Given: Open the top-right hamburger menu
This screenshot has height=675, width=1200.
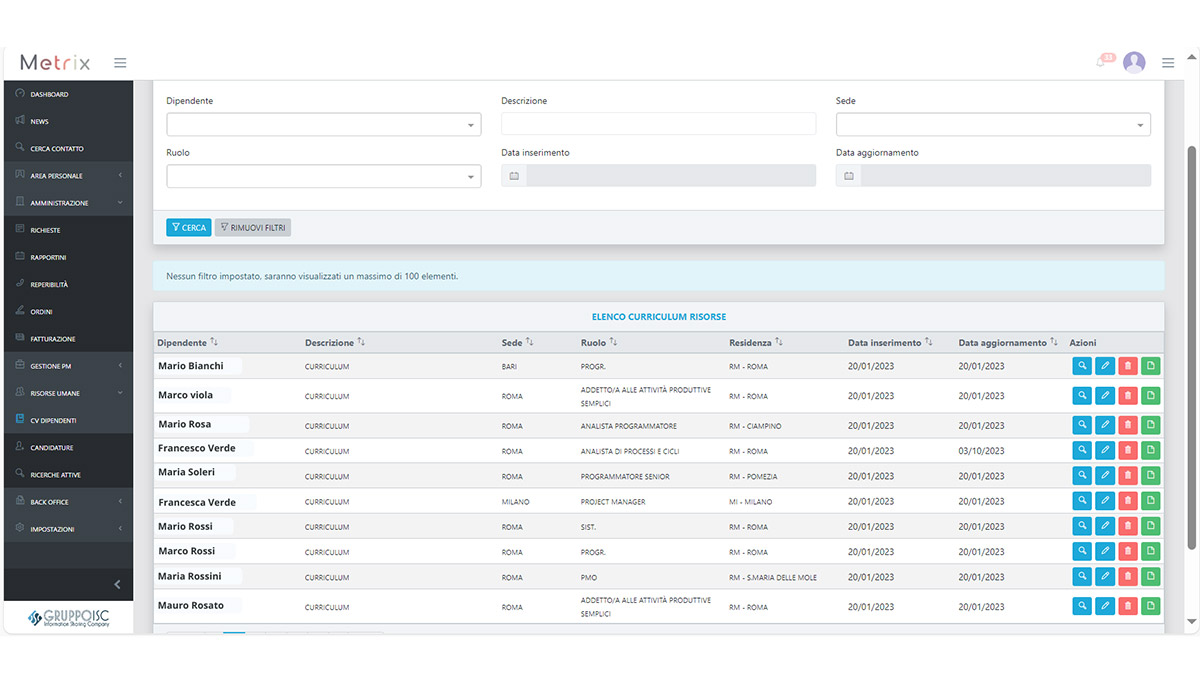Looking at the screenshot, I should click(x=1168, y=63).
